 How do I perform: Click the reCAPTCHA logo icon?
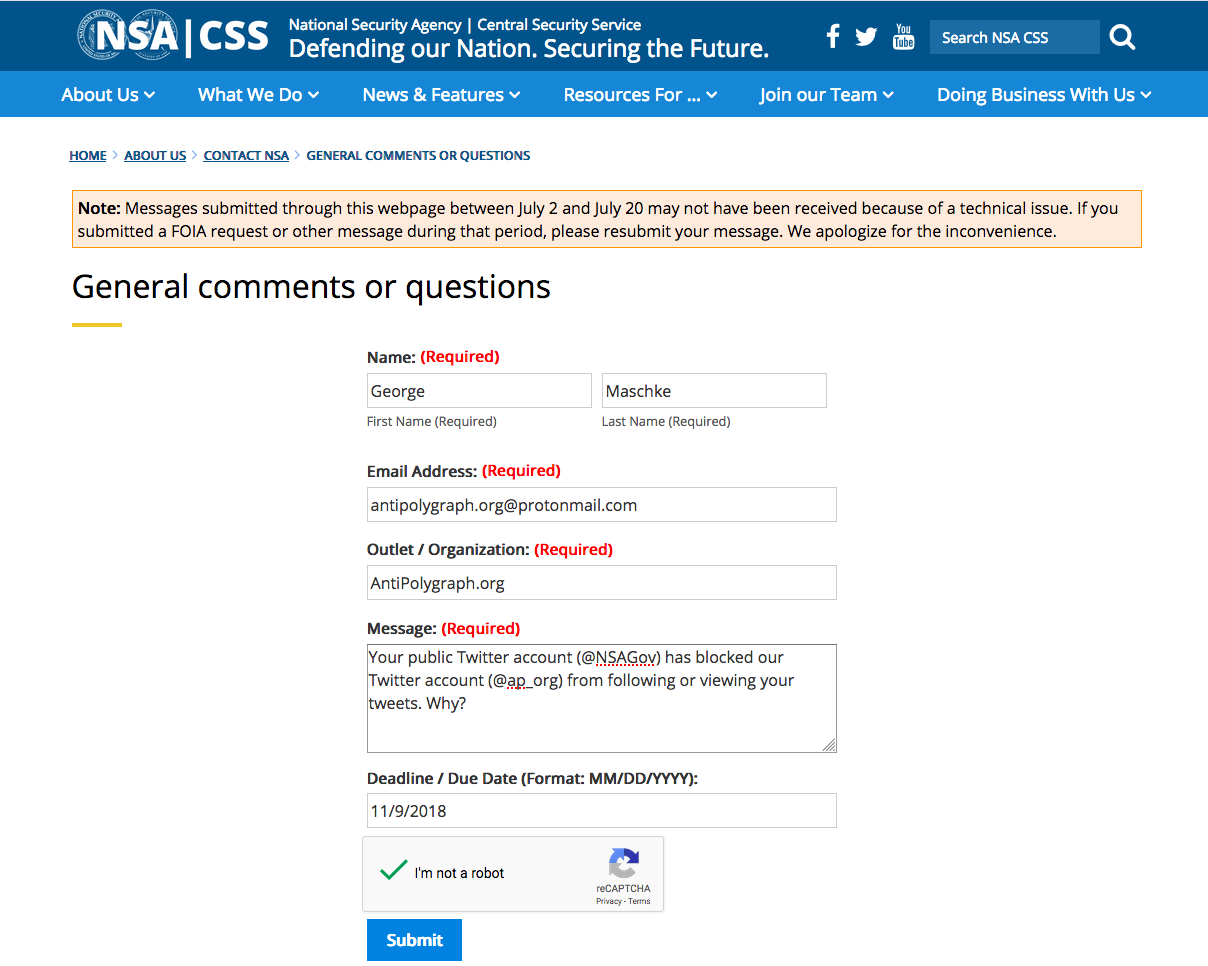(x=623, y=863)
